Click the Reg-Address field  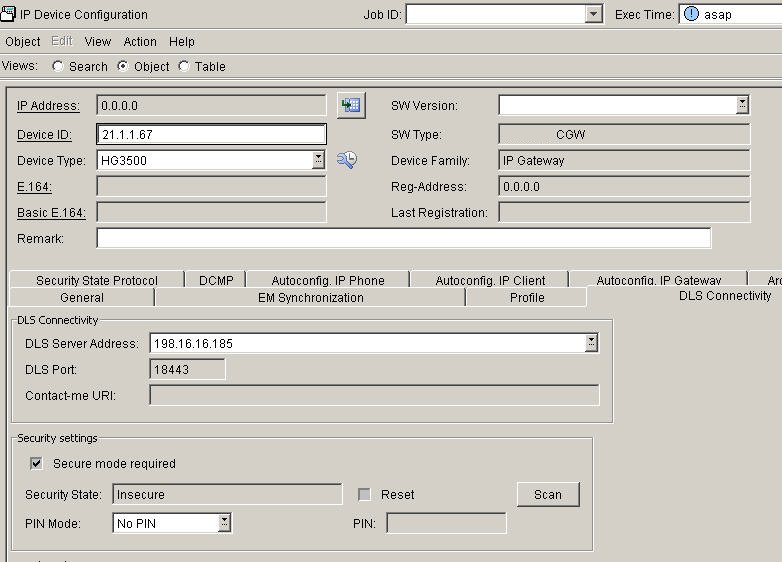tap(624, 187)
